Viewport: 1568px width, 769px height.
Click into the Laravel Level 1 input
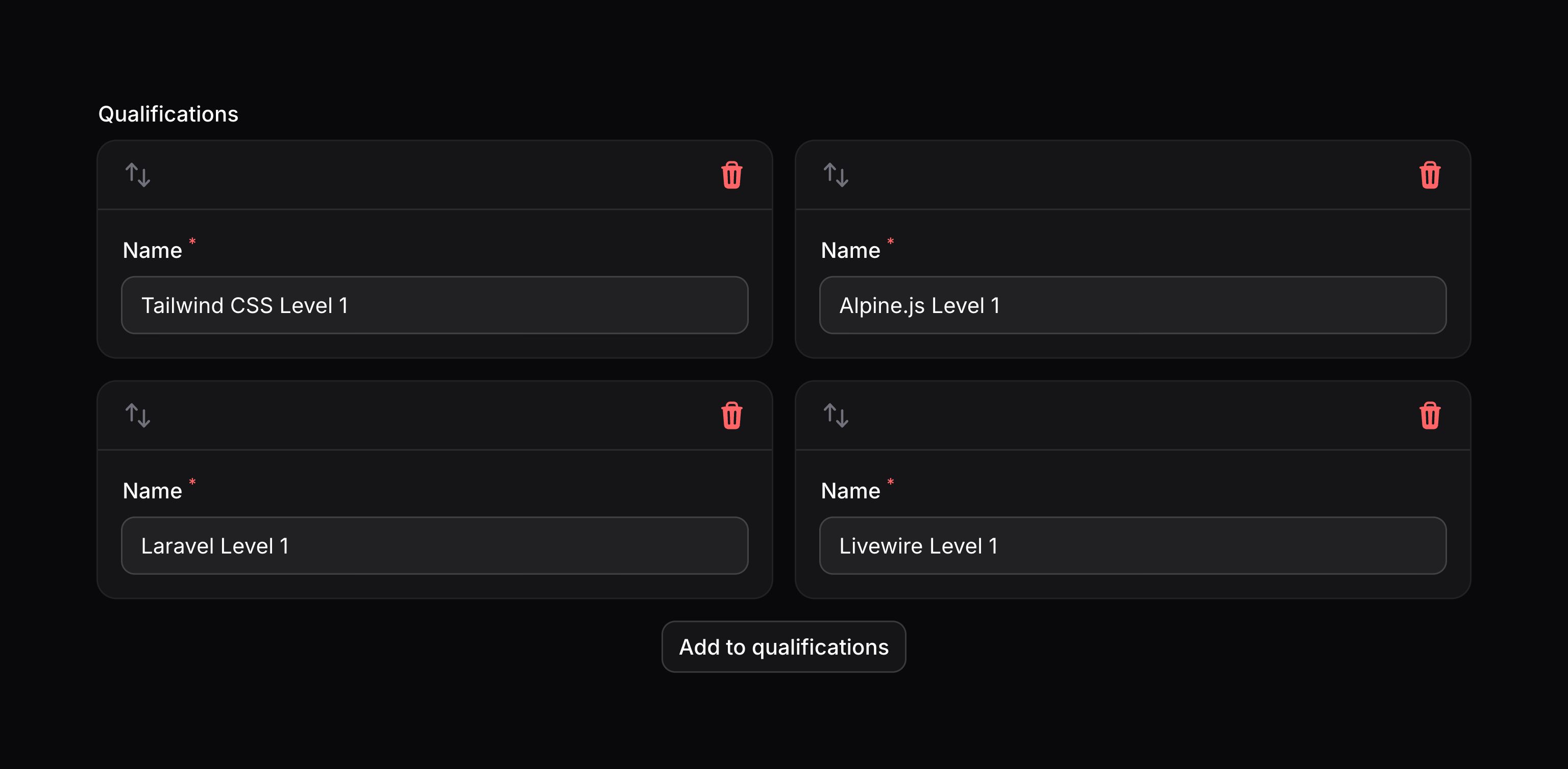(x=434, y=545)
